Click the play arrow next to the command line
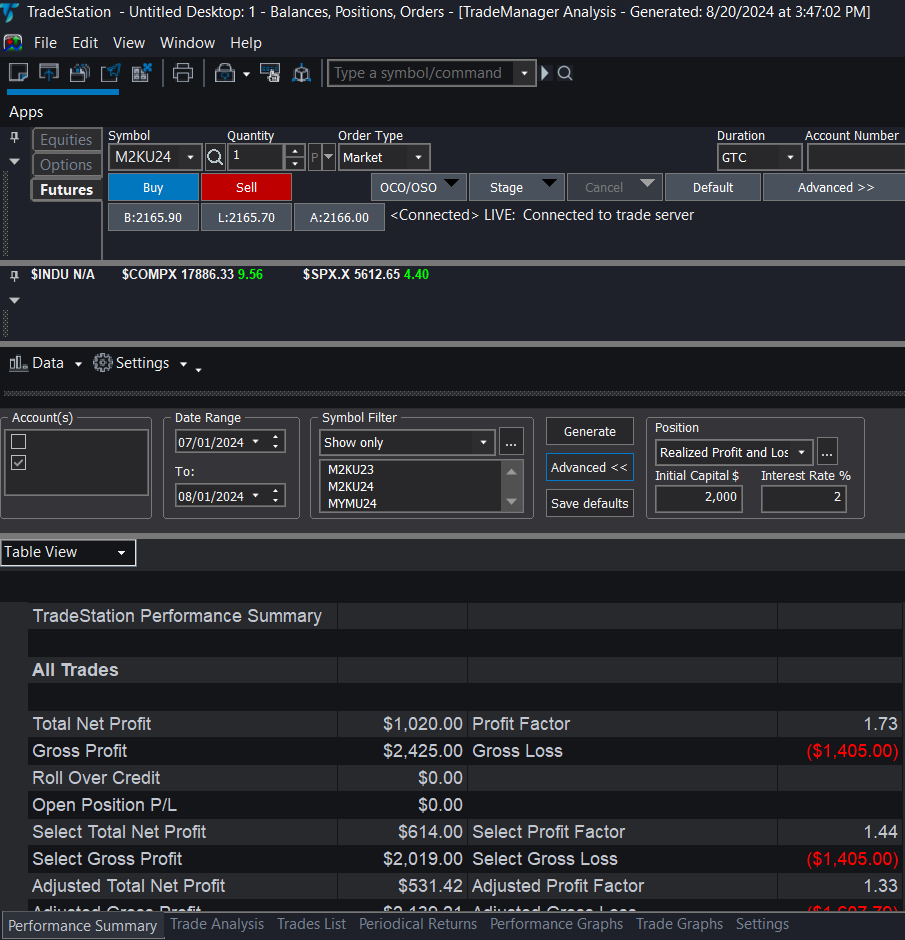 (x=545, y=73)
